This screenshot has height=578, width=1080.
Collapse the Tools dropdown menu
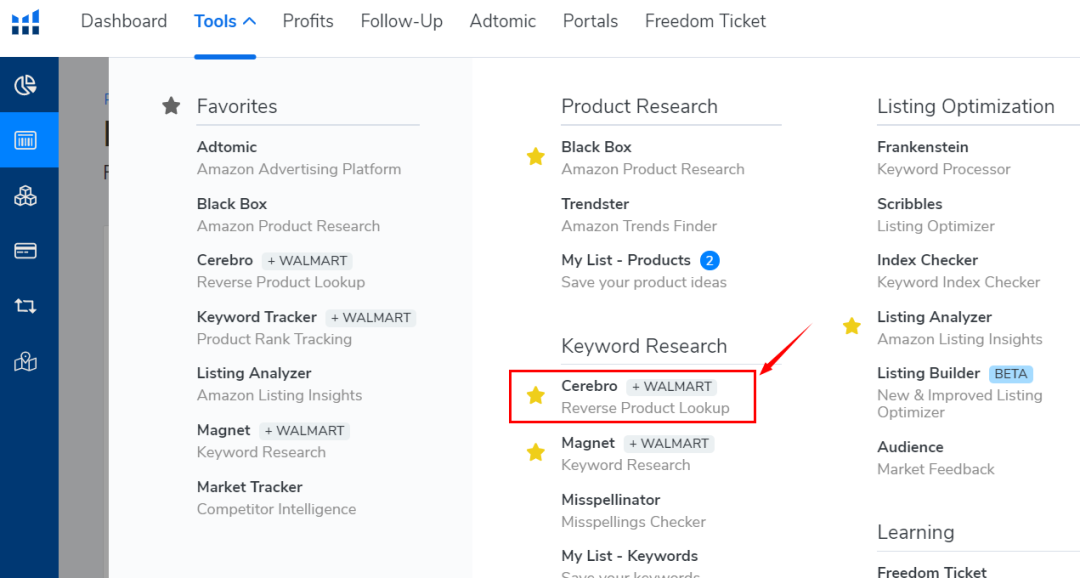pos(225,21)
